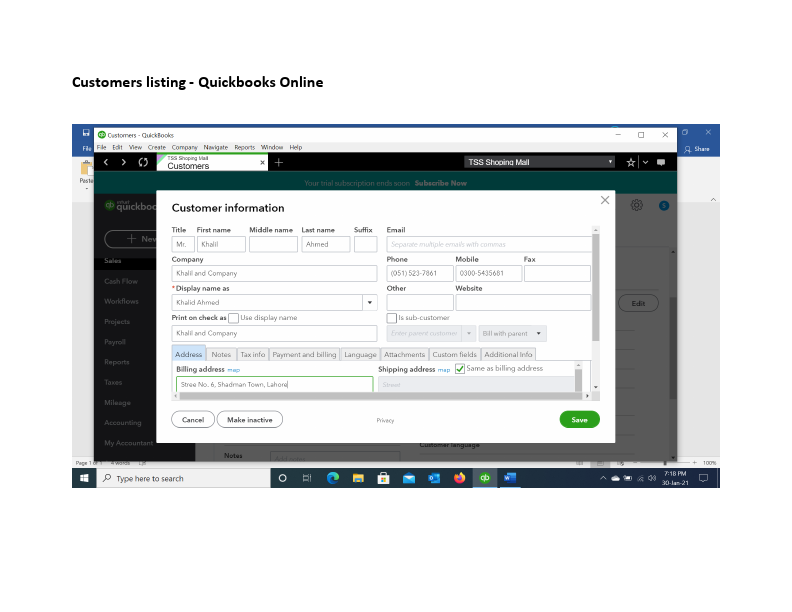Open Outlook from taskbar

[434, 478]
